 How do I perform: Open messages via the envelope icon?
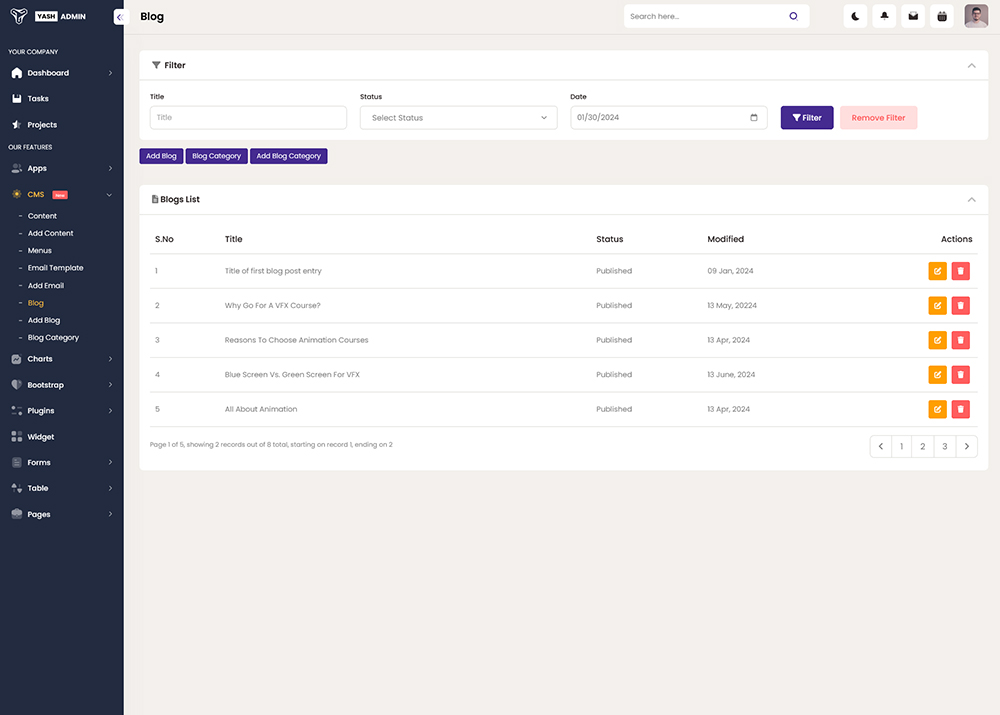(913, 17)
